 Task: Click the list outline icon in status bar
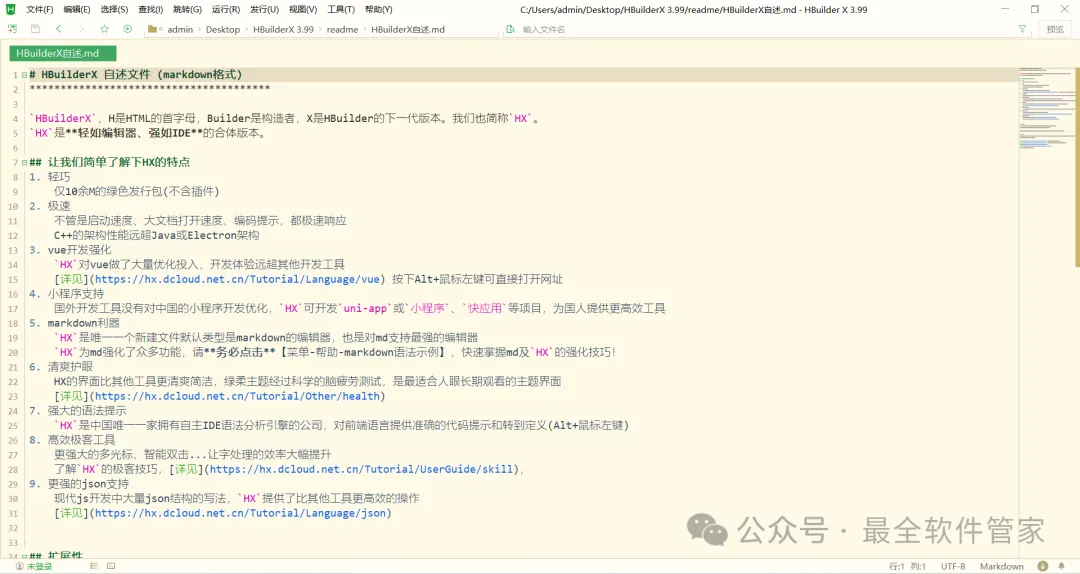click(94, 566)
